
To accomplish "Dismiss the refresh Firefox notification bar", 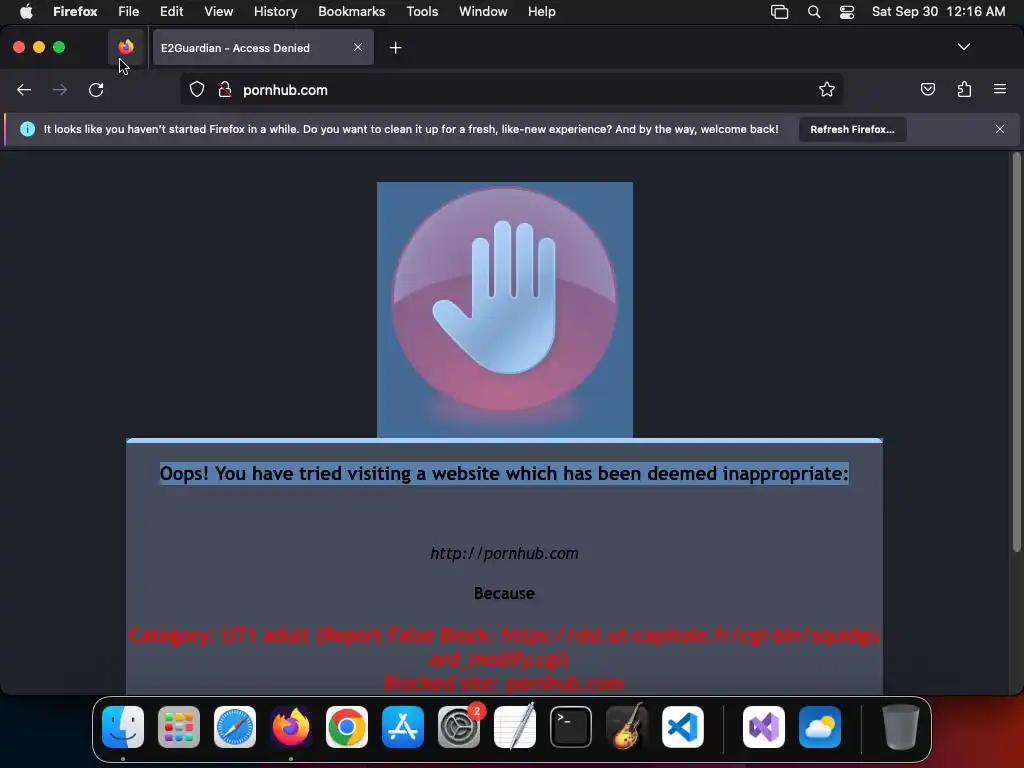I will 1000,129.
